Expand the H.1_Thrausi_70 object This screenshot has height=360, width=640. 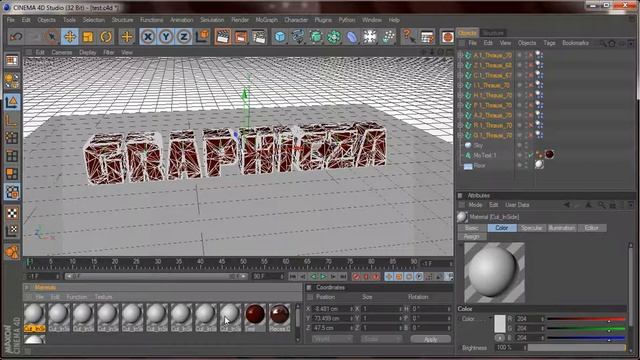tap(460, 95)
